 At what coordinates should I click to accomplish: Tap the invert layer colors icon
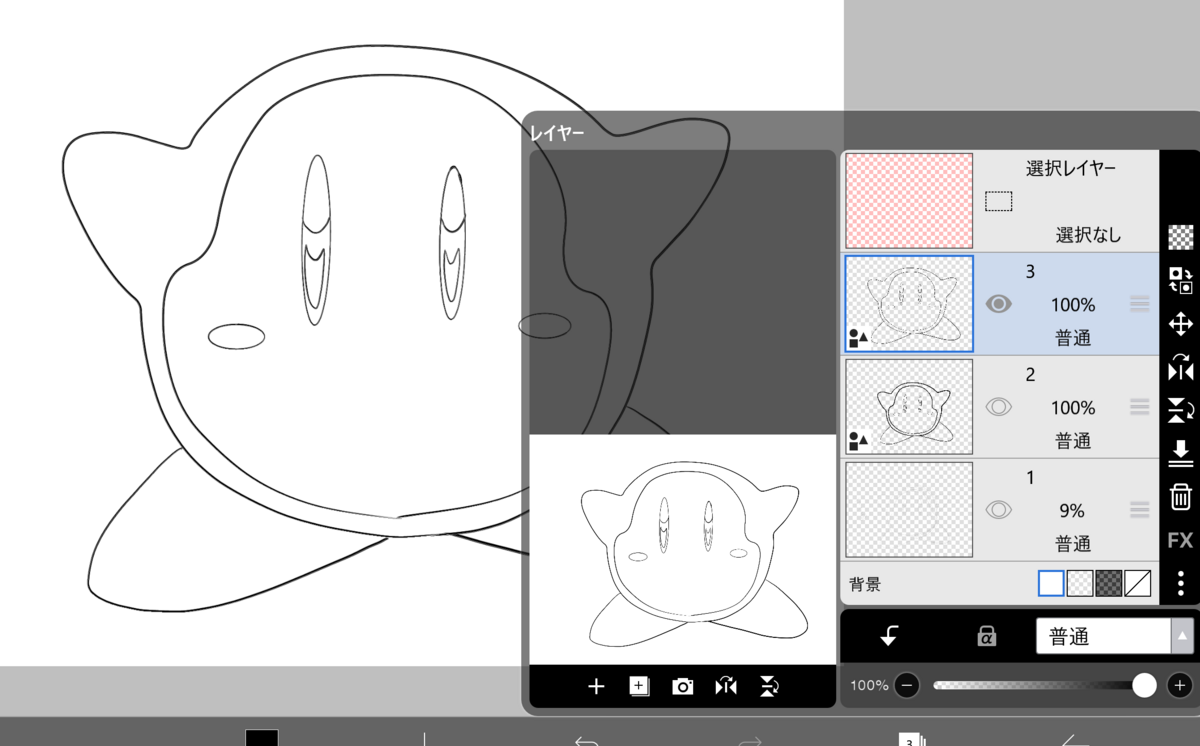point(1181,280)
